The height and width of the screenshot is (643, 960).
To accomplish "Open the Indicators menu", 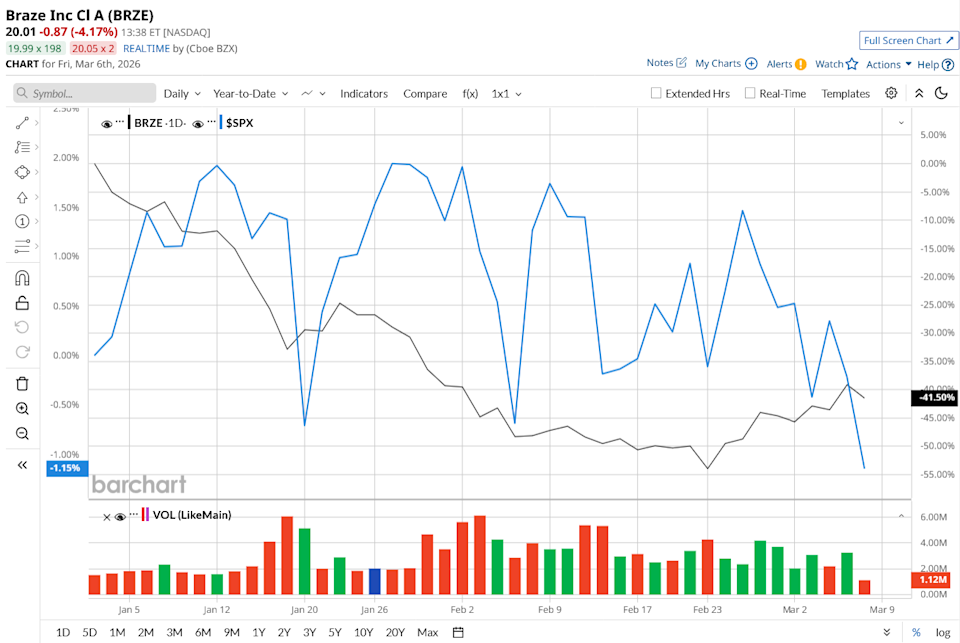I will [363, 93].
